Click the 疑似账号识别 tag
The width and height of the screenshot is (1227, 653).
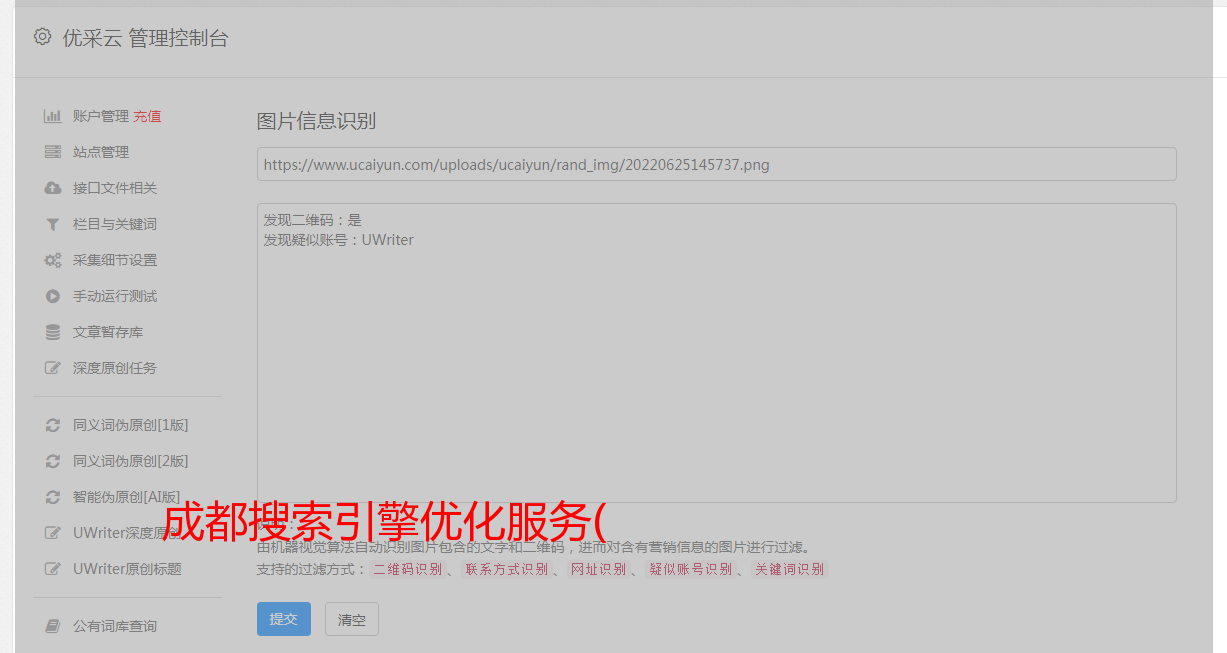pyautogui.click(x=690, y=569)
